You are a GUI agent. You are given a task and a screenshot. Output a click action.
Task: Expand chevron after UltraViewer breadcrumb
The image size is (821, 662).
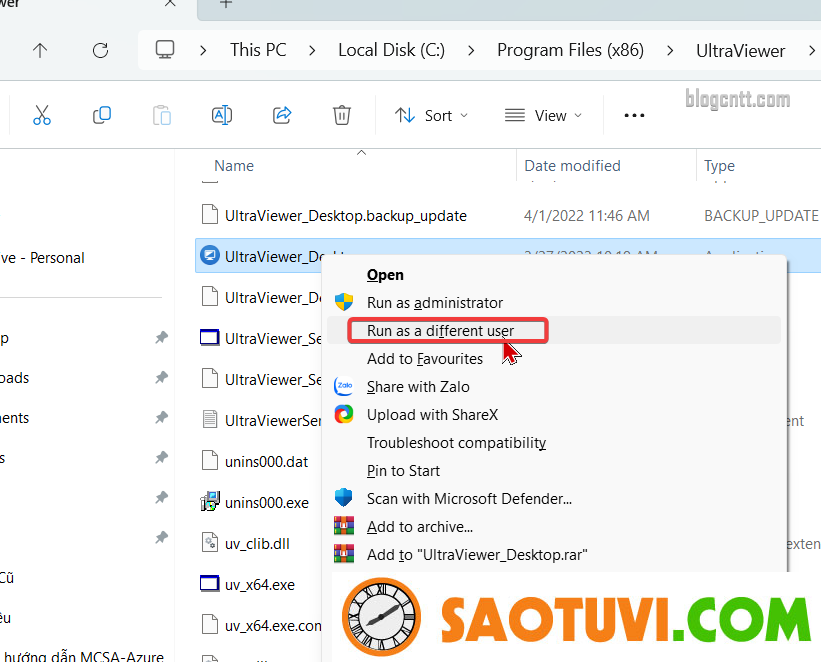point(812,51)
